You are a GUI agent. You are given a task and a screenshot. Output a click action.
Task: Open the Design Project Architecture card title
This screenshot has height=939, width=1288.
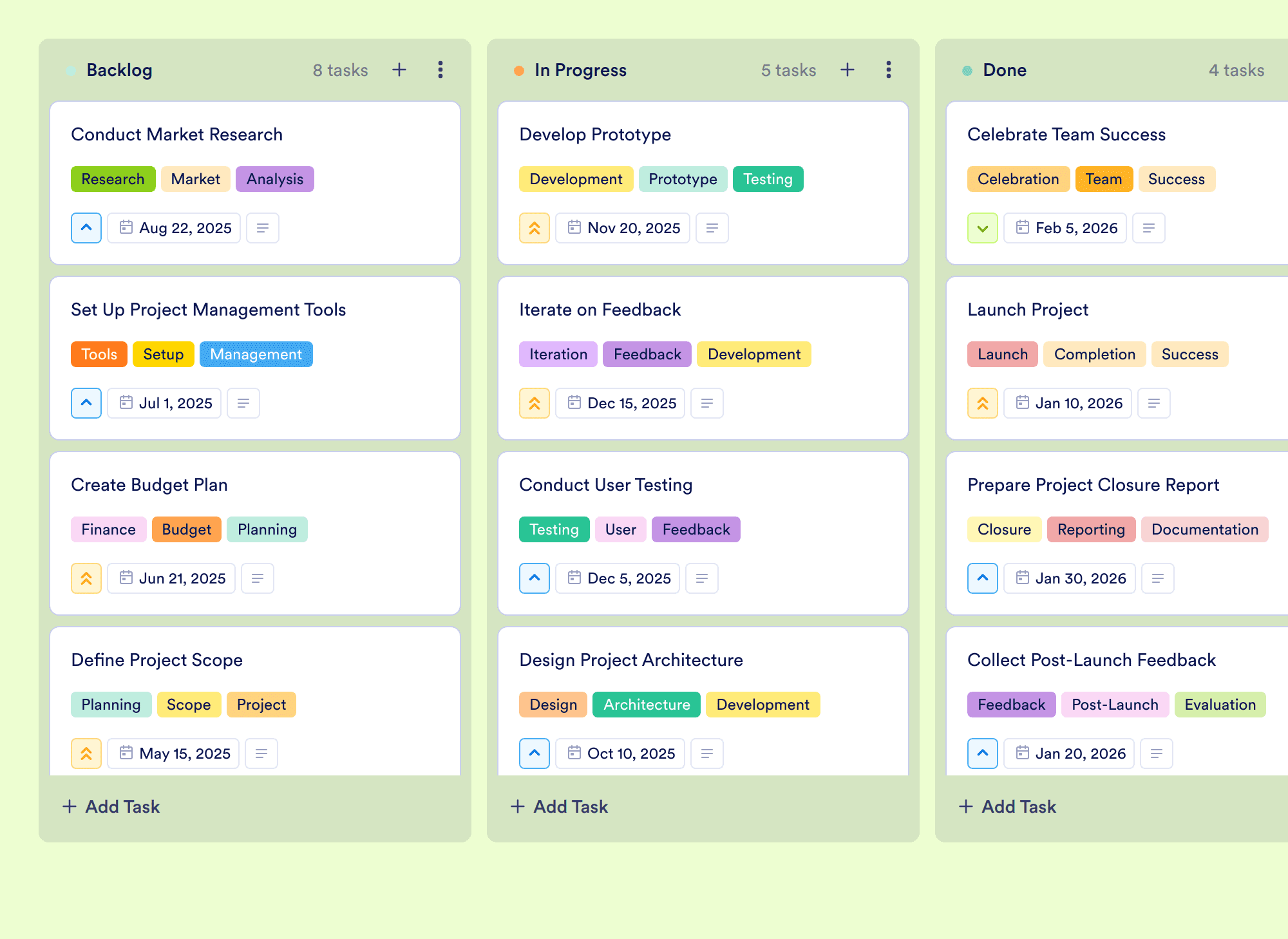click(631, 659)
